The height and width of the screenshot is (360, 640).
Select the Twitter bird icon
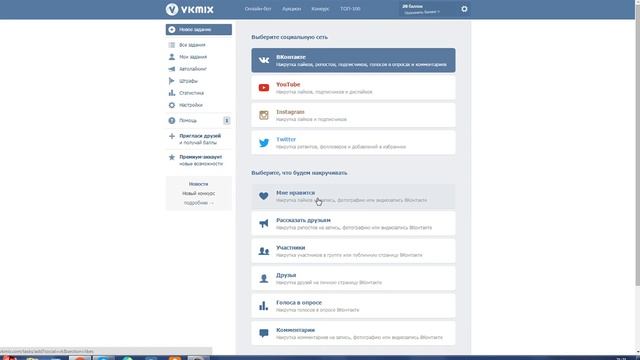point(264,143)
